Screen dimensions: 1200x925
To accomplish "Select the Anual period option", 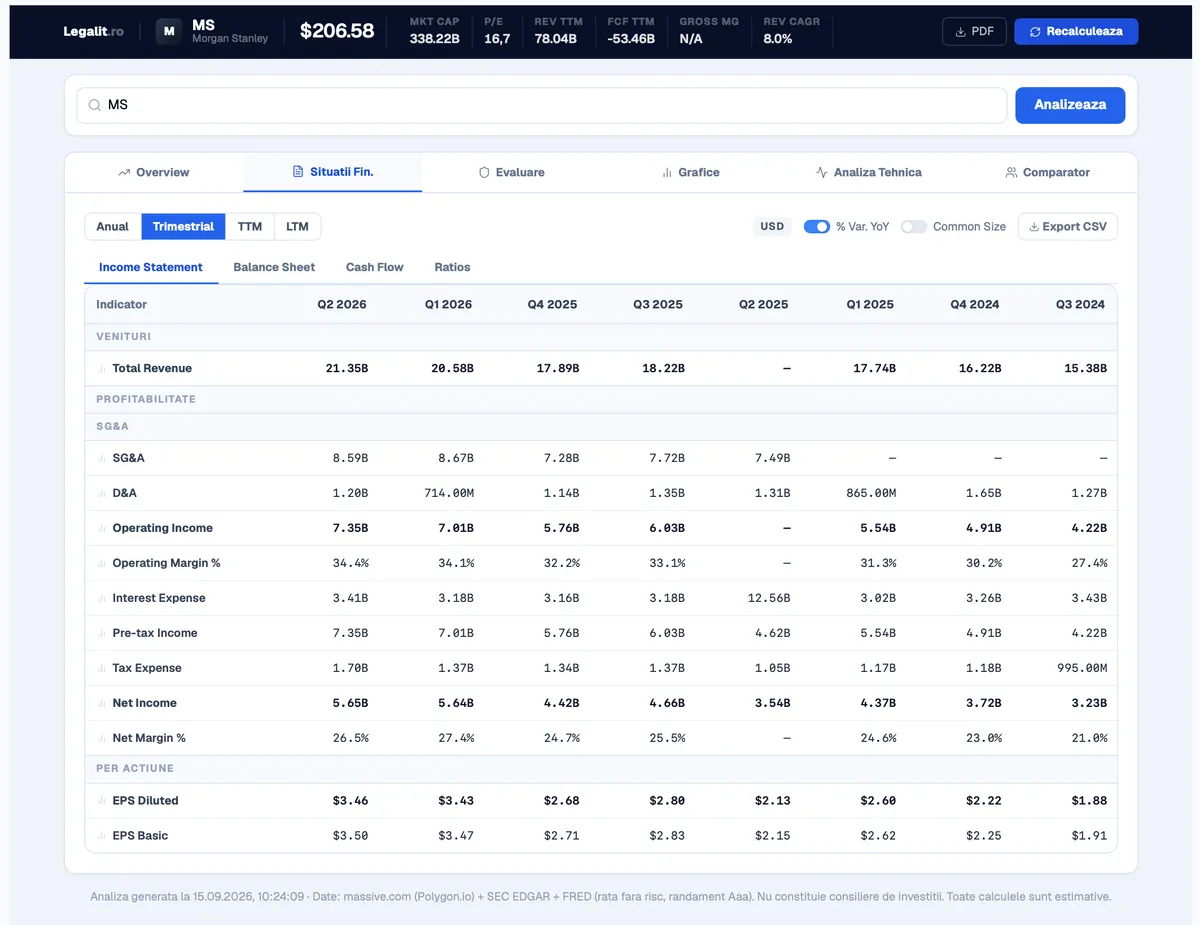I will (113, 227).
